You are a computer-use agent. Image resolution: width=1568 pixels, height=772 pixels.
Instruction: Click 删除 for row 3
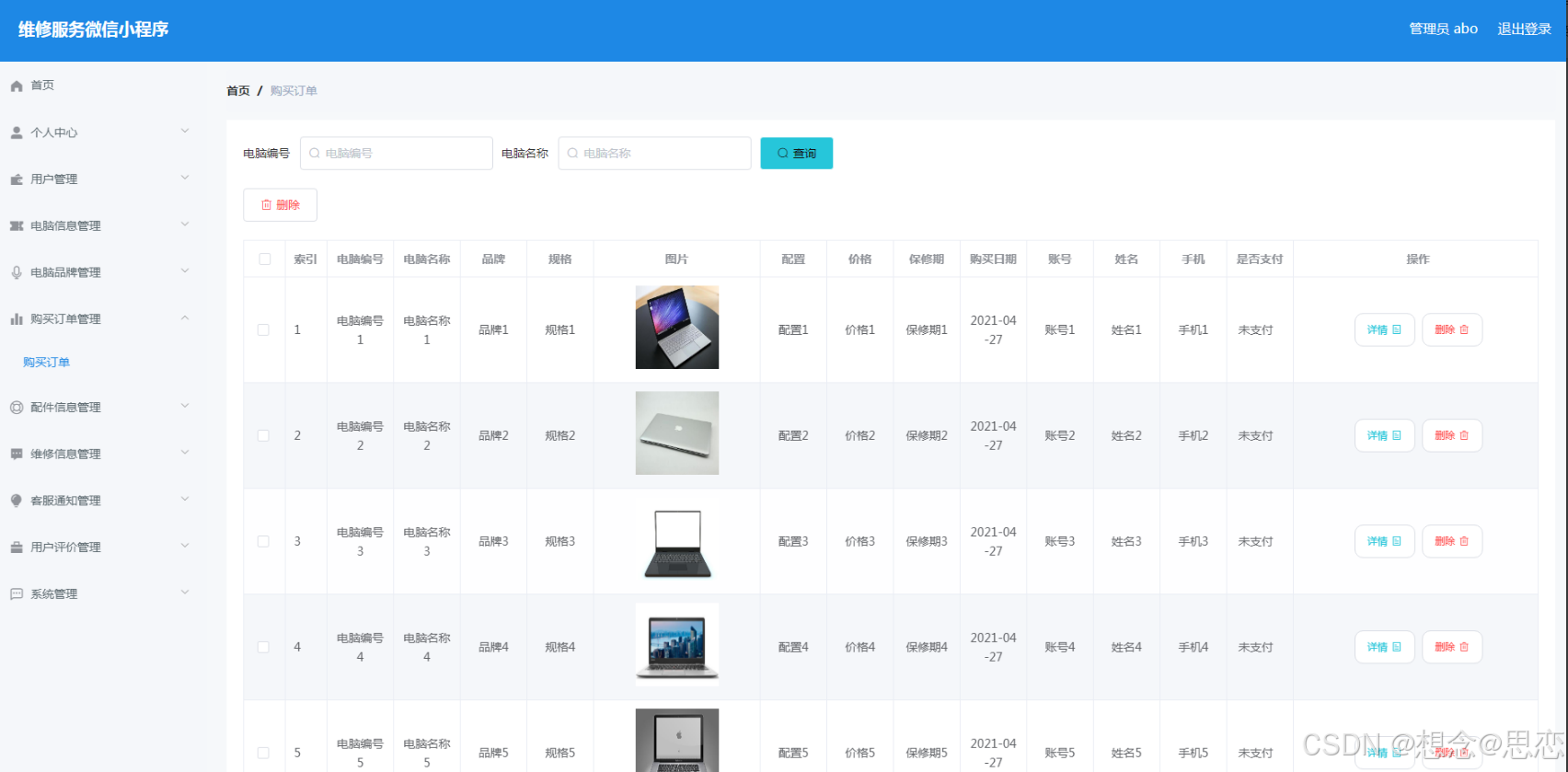[x=1452, y=541]
